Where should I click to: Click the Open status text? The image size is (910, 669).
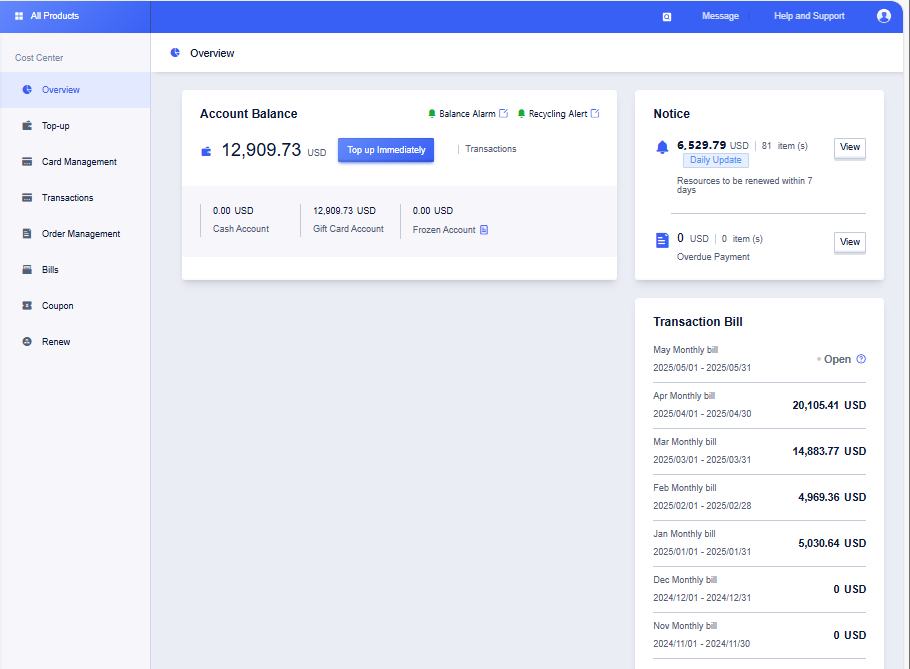pos(837,359)
